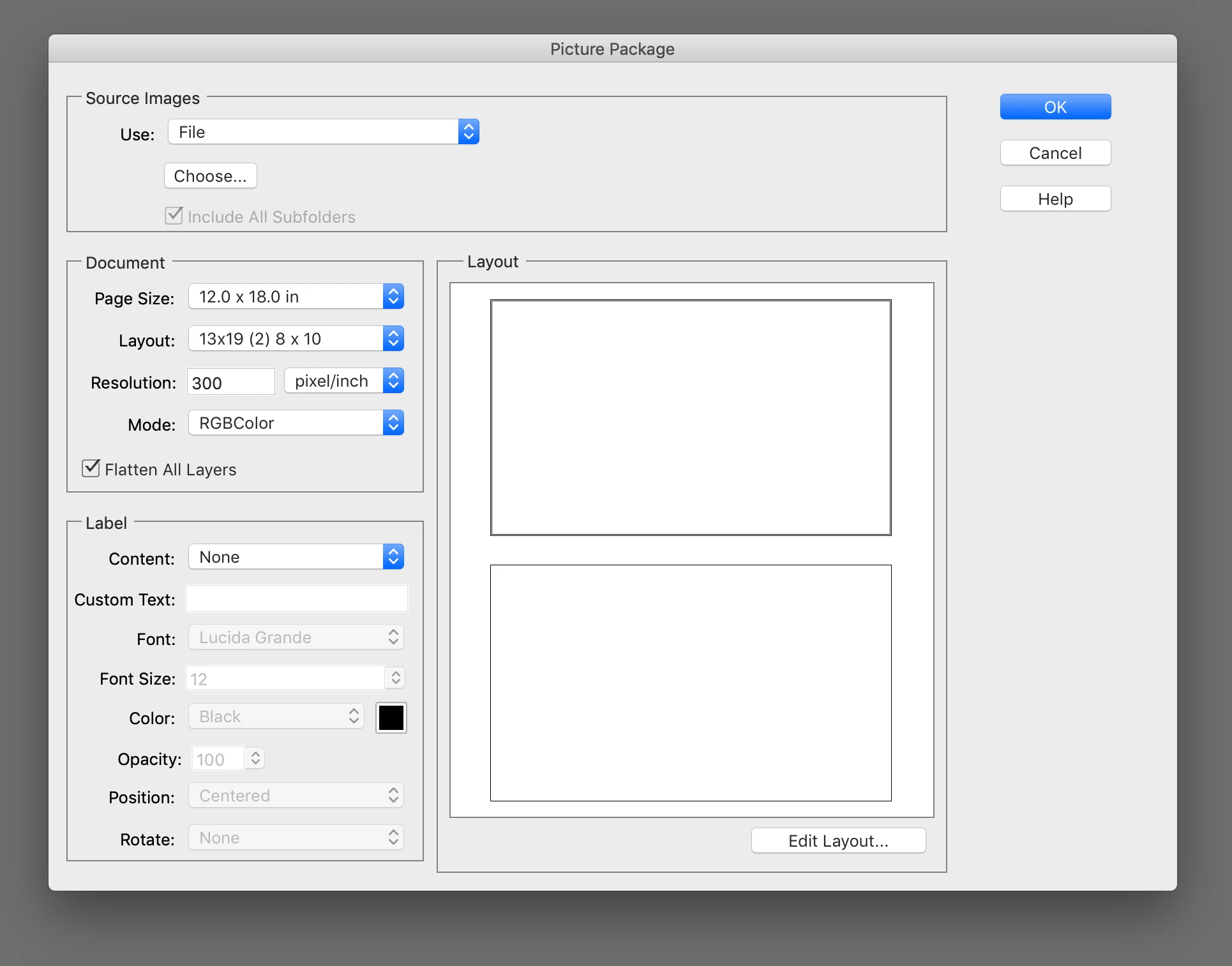This screenshot has width=1232, height=966.
Task: Click the Opacity stepper arrows
Action: click(255, 758)
